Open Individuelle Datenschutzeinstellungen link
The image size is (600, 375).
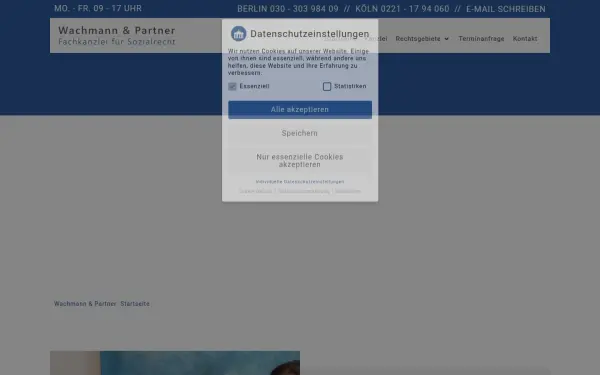click(x=300, y=182)
